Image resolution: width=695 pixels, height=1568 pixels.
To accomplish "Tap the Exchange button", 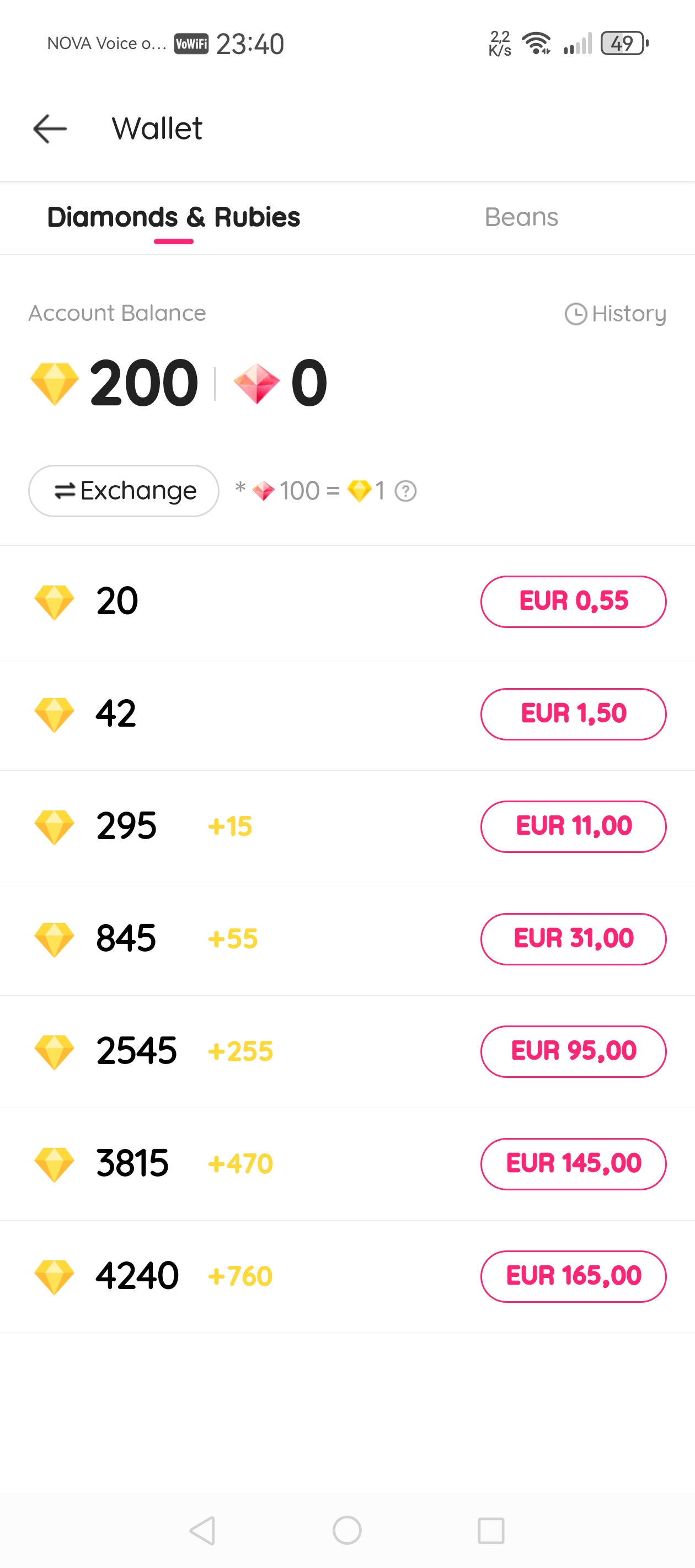I will click(124, 491).
